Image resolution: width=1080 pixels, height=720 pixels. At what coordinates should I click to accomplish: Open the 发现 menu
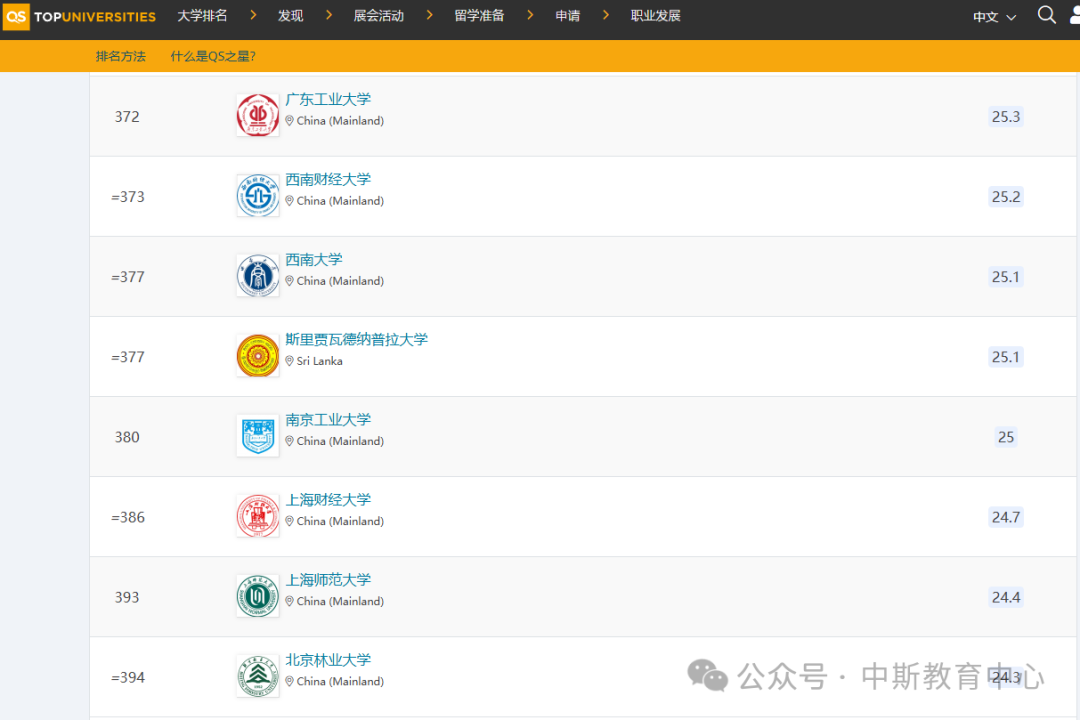290,16
